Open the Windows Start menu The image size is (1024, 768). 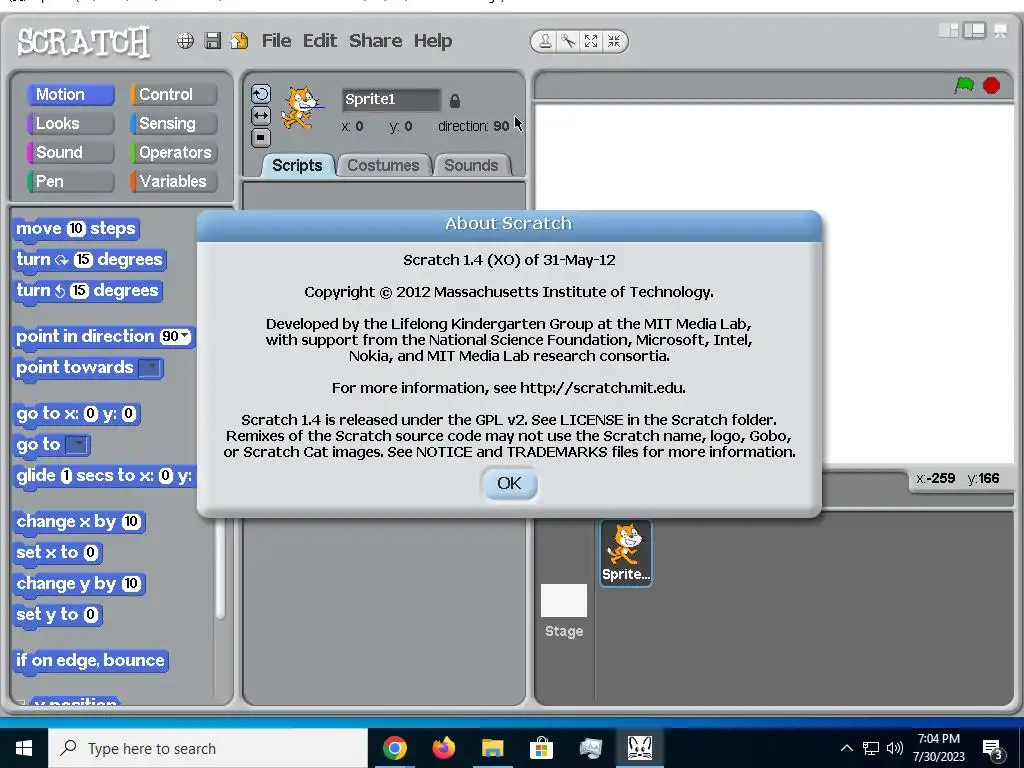(24, 748)
